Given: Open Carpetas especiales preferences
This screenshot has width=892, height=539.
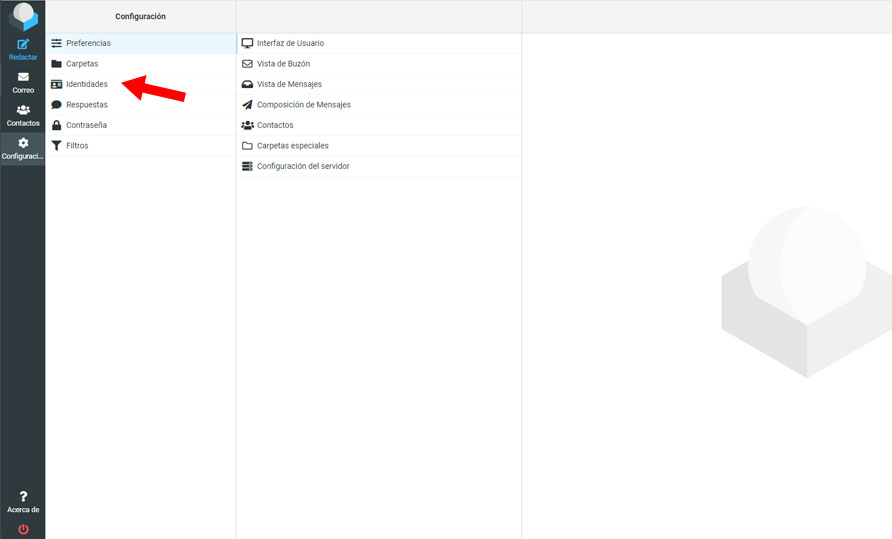Looking at the screenshot, I should [x=379, y=146].
